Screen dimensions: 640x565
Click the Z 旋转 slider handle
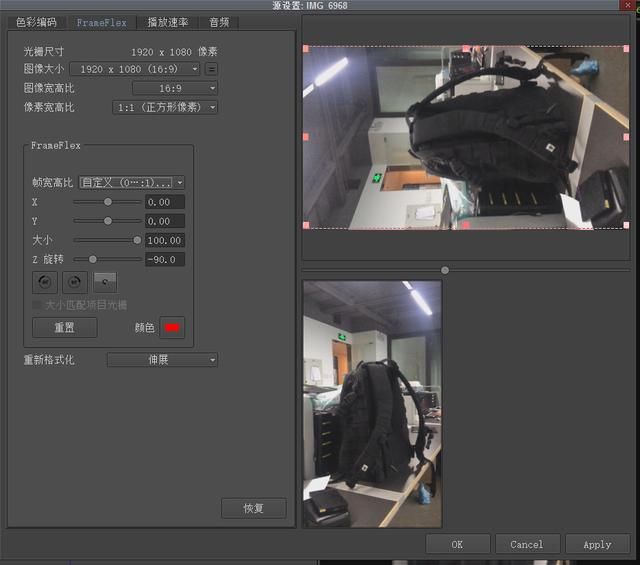92,259
